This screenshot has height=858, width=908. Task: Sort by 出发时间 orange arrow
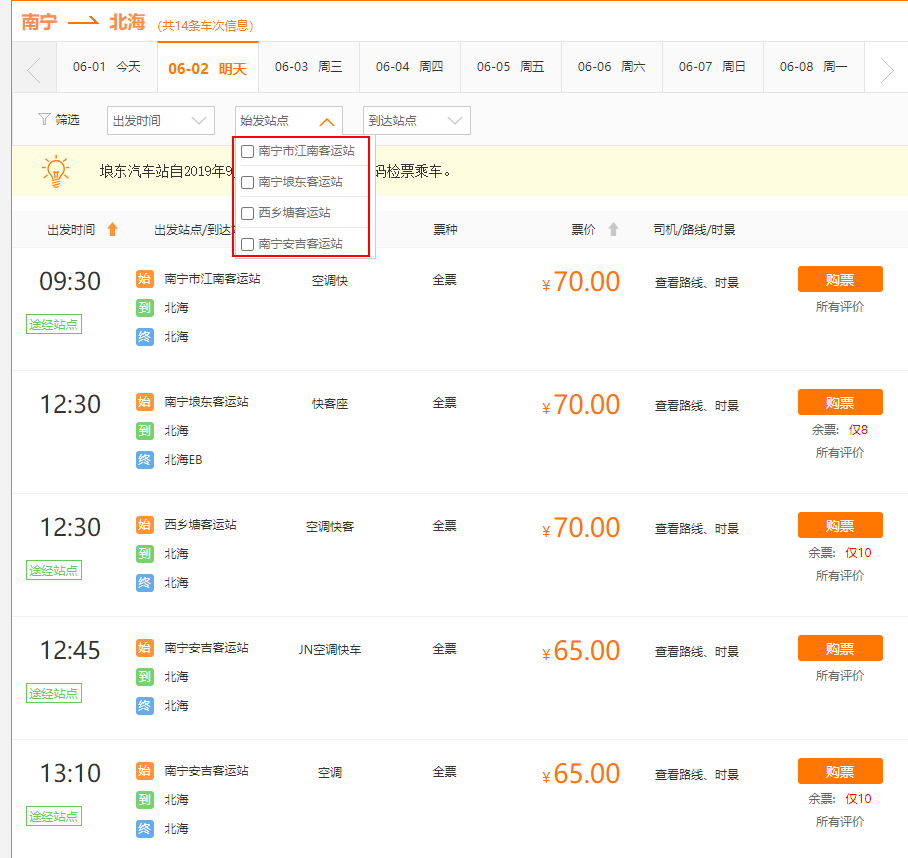pyautogui.click(x=112, y=230)
